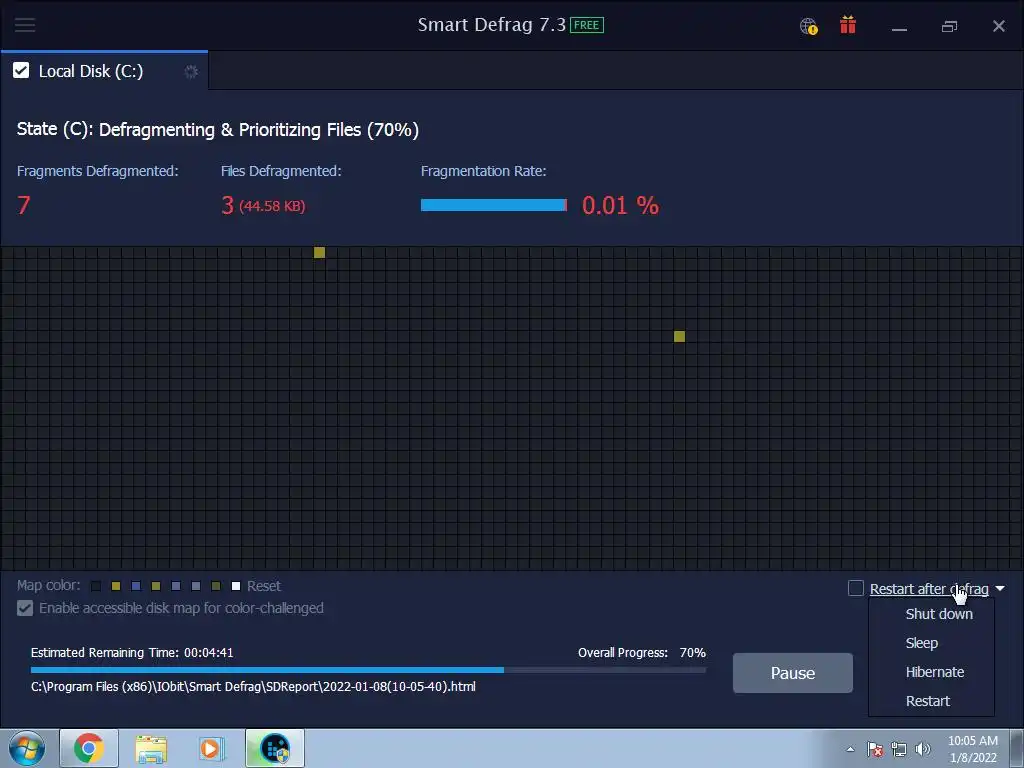The height and width of the screenshot is (768, 1024).
Task: Click the Restart after defrag link
Action: point(929,589)
